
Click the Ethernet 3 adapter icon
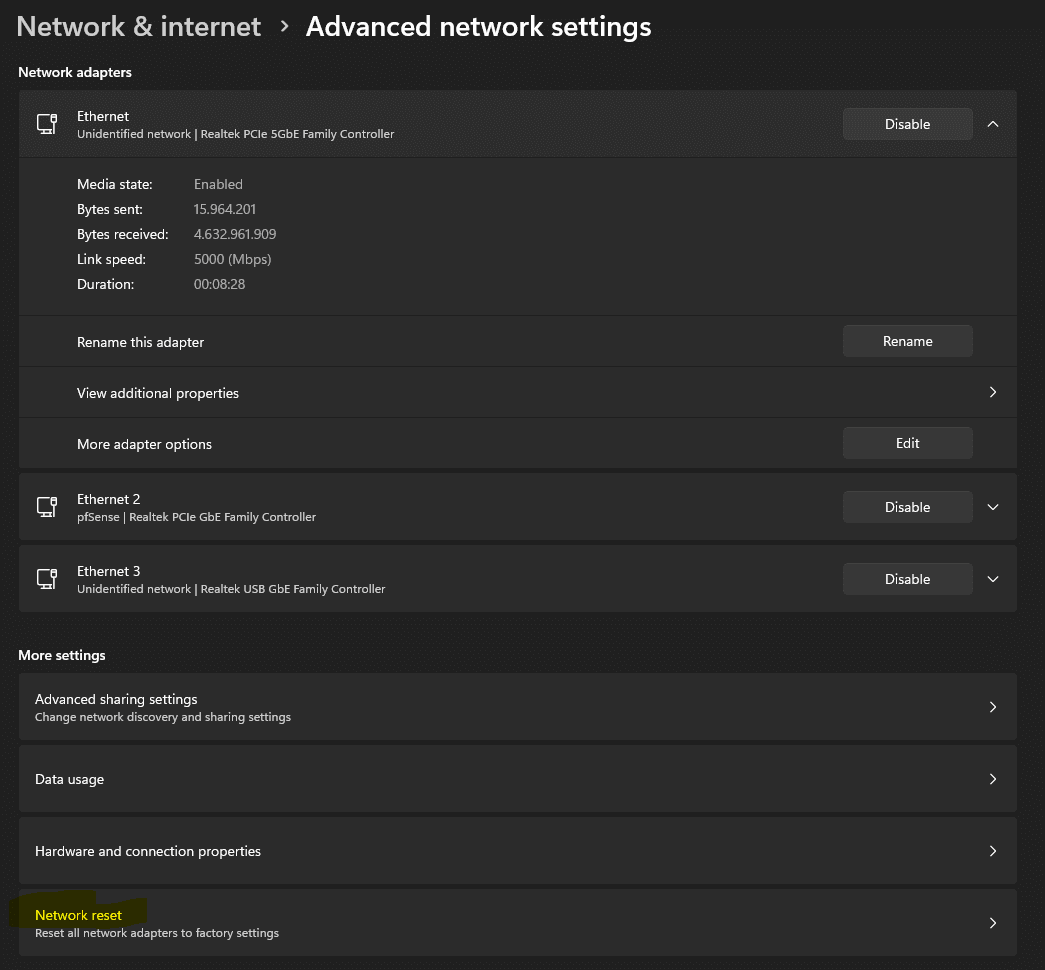point(47,579)
